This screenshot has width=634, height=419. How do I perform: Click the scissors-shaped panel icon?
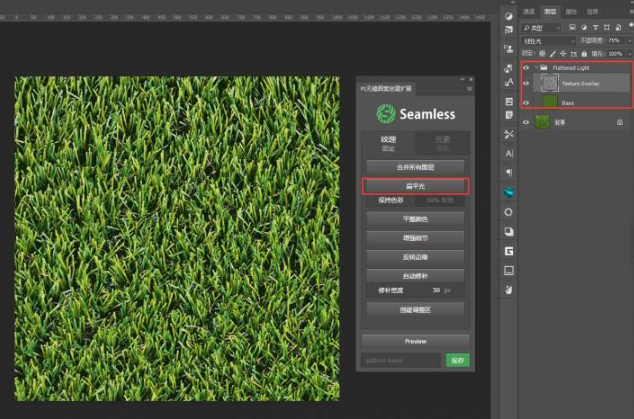[509, 134]
